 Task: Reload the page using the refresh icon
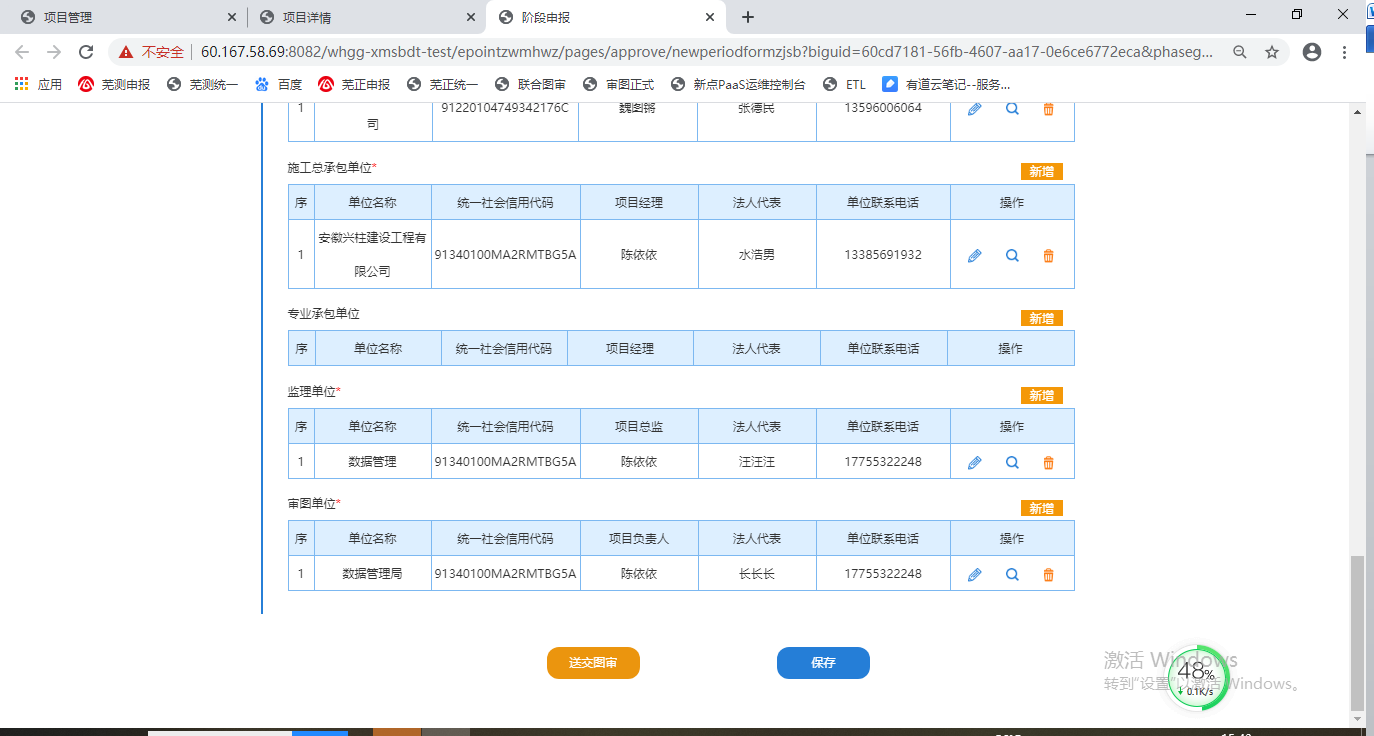pos(86,52)
